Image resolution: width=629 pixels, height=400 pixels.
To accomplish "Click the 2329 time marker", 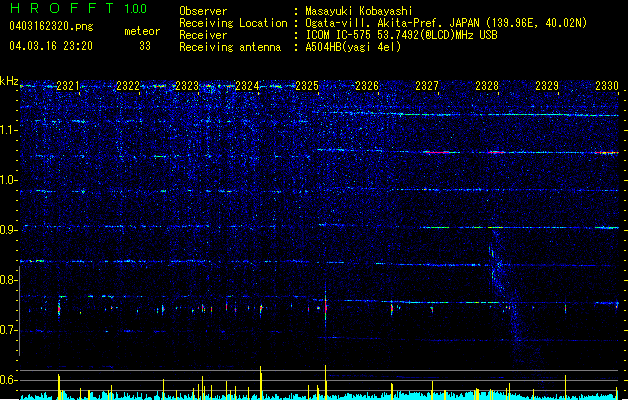I will pyautogui.click(x=547, y=86).
